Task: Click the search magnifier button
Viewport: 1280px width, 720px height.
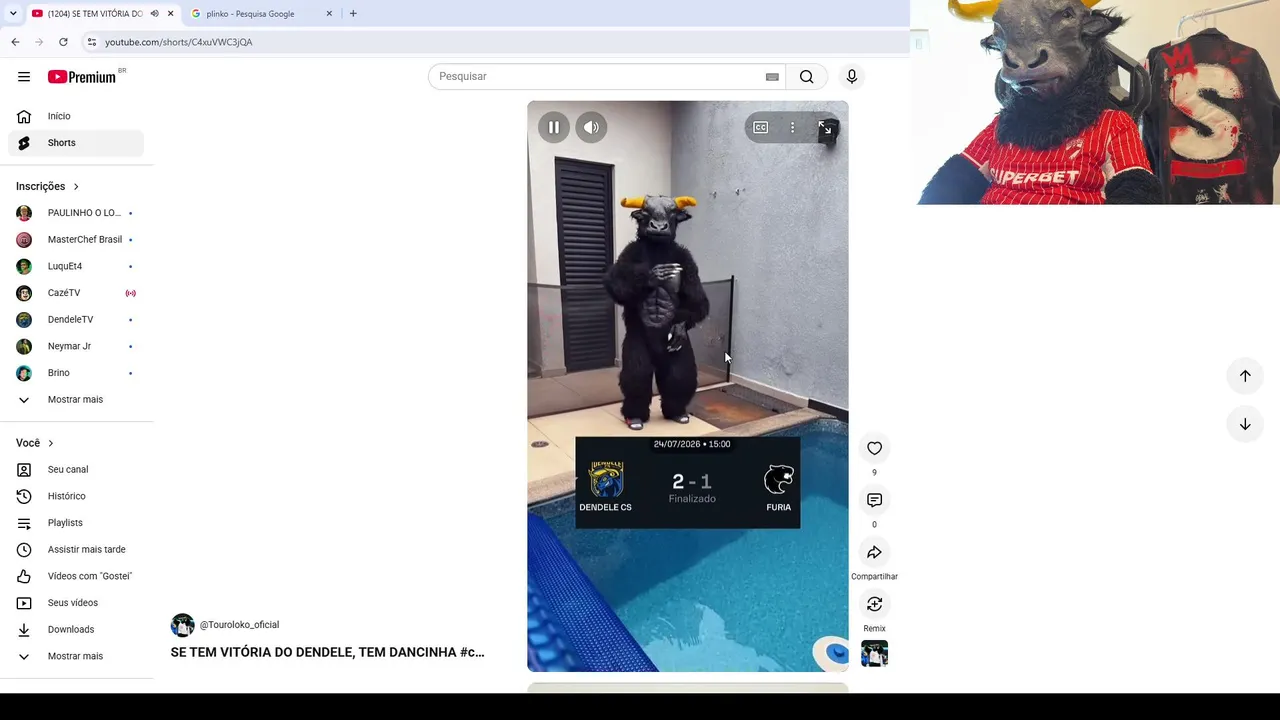Action: coord(807,77)
